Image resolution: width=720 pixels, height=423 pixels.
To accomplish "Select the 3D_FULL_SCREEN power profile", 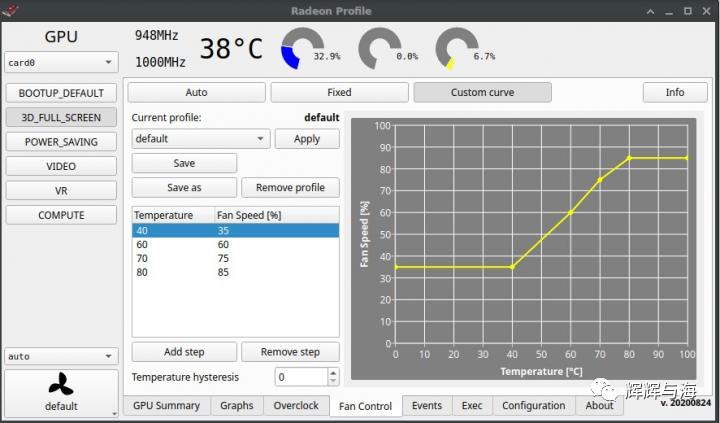I will (x=61, y=118).
